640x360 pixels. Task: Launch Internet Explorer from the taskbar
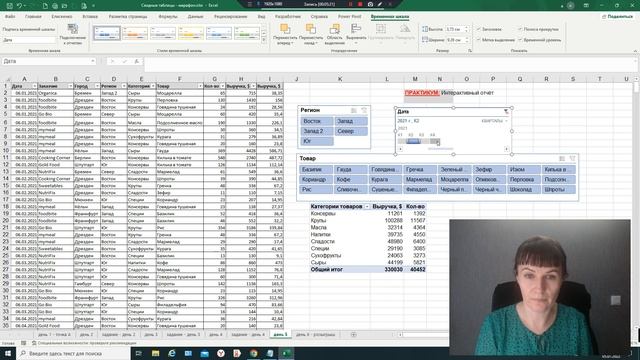(x=172, y=353)
